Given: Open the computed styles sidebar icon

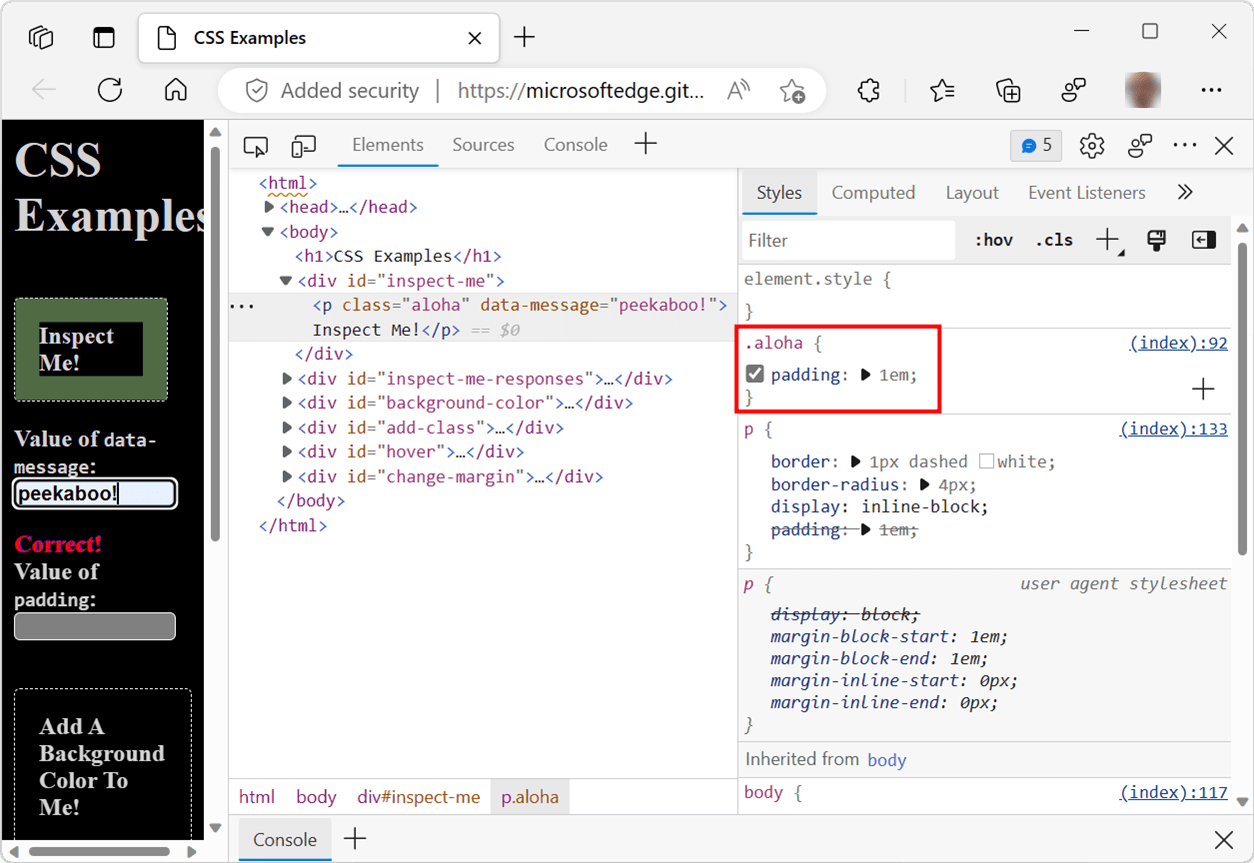Looking at the screenshot, I should [1203, 240].
